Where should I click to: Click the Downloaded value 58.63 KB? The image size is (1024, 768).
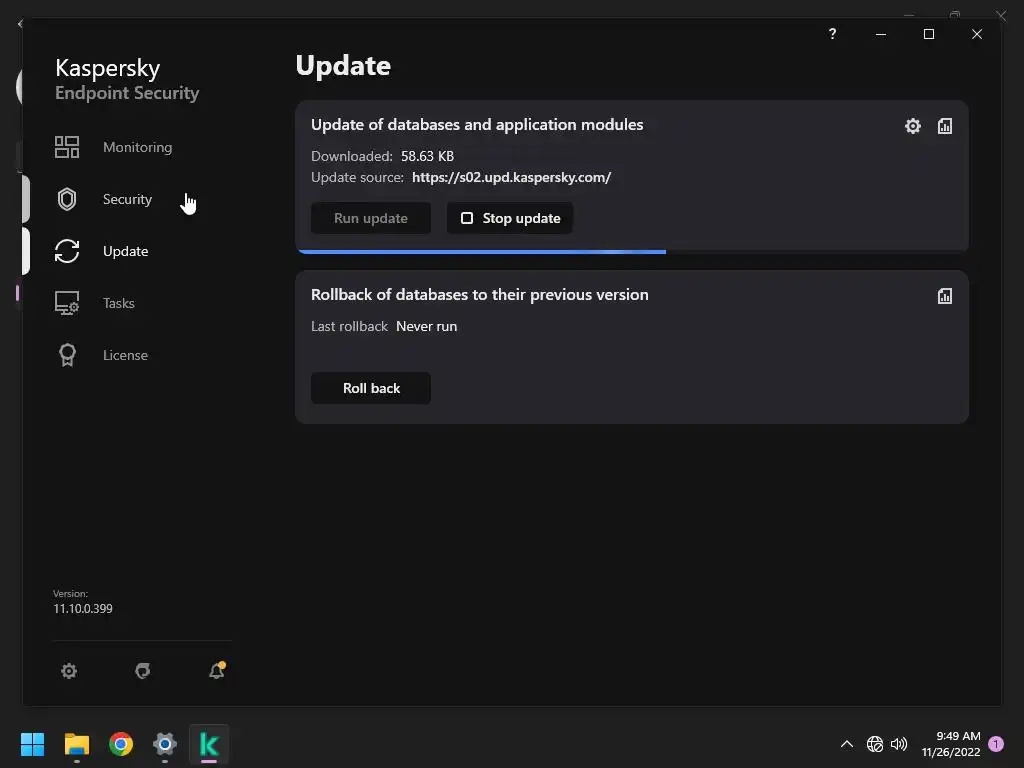pos(427,156)
